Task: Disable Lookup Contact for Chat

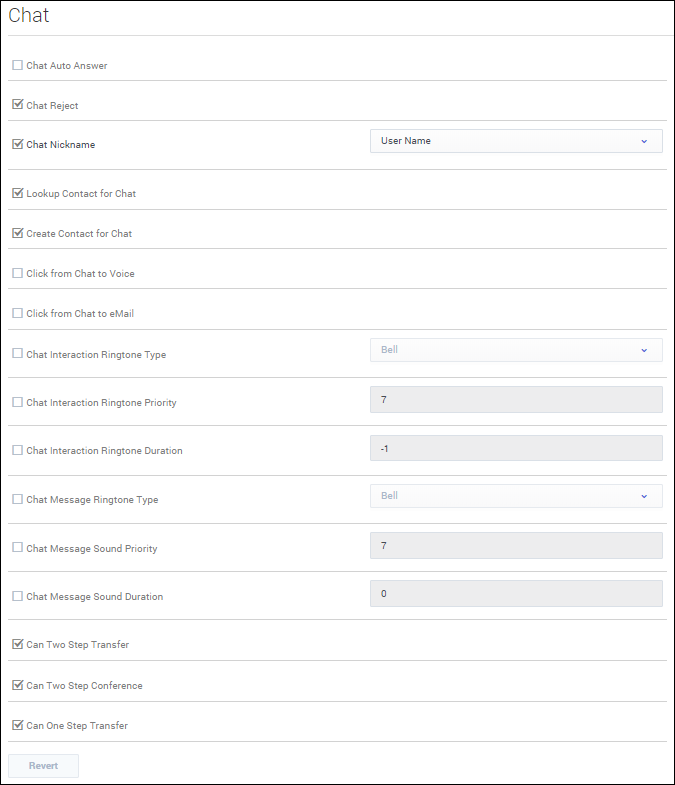Action: (x=17, y=194)
